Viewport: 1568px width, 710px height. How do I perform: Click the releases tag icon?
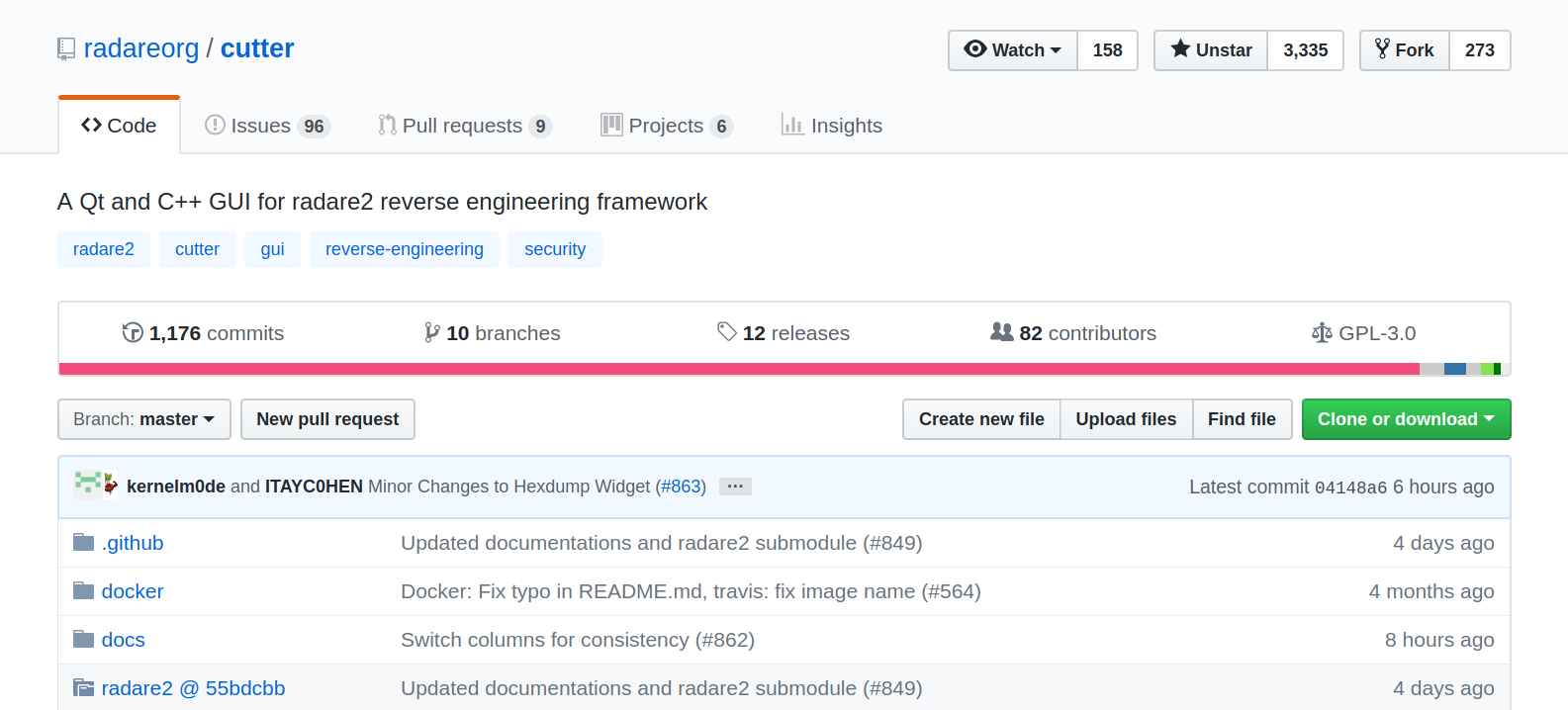coord(727,331)
